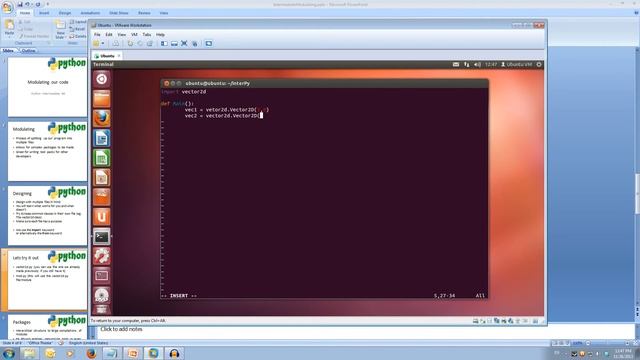The height and width of the screenshot is (360, 640).
Task: Click the VMware send Ctrl+Alt+Del toolbar icon
Action: point(116,43)
